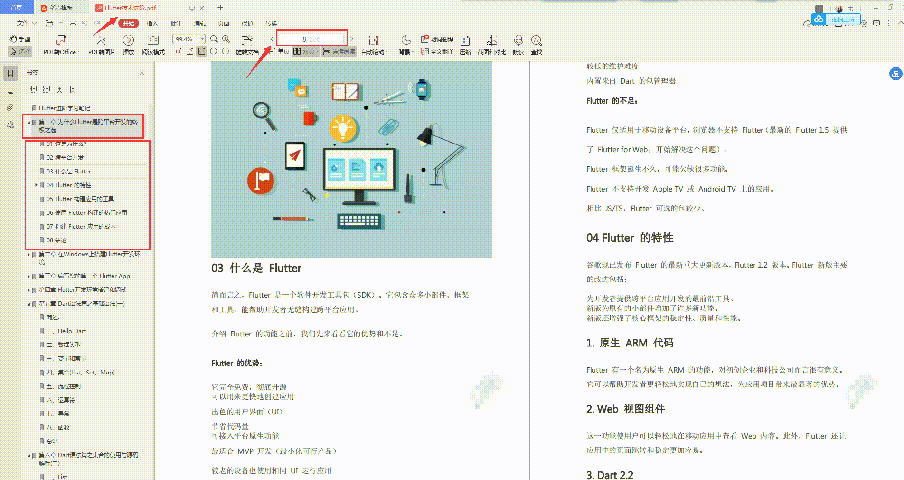Click the '03 什么是 Flutter' heading in document
The height and width of the screenshot is (480, 904).
256,268
